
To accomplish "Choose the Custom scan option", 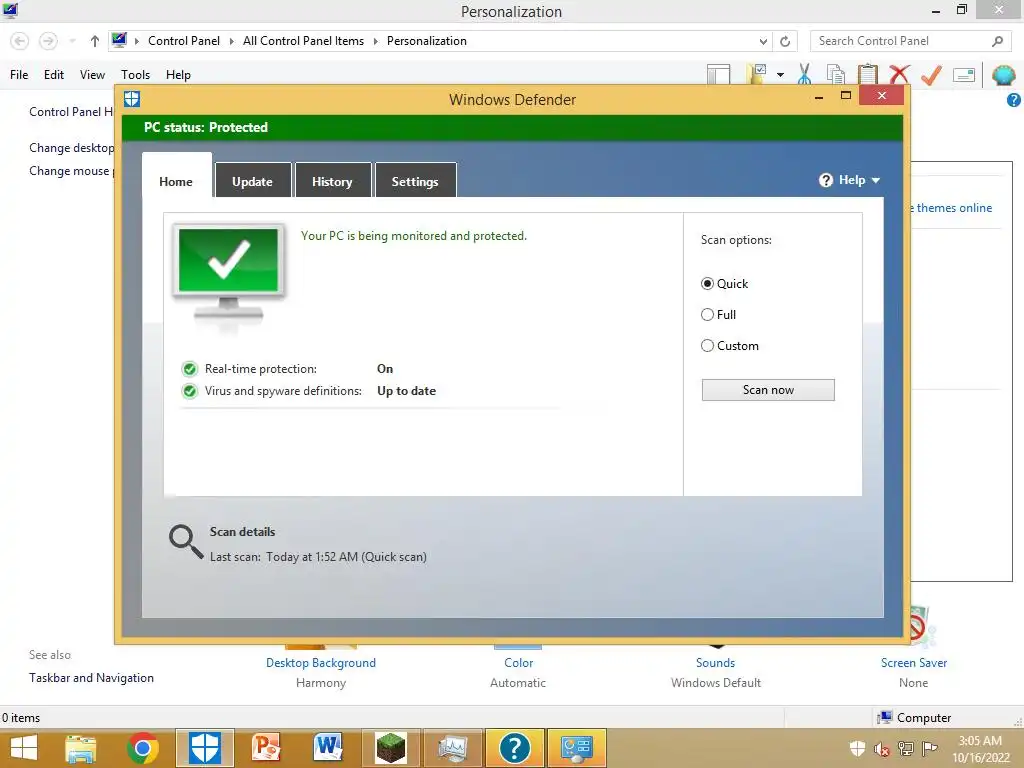I will (707, 345).
